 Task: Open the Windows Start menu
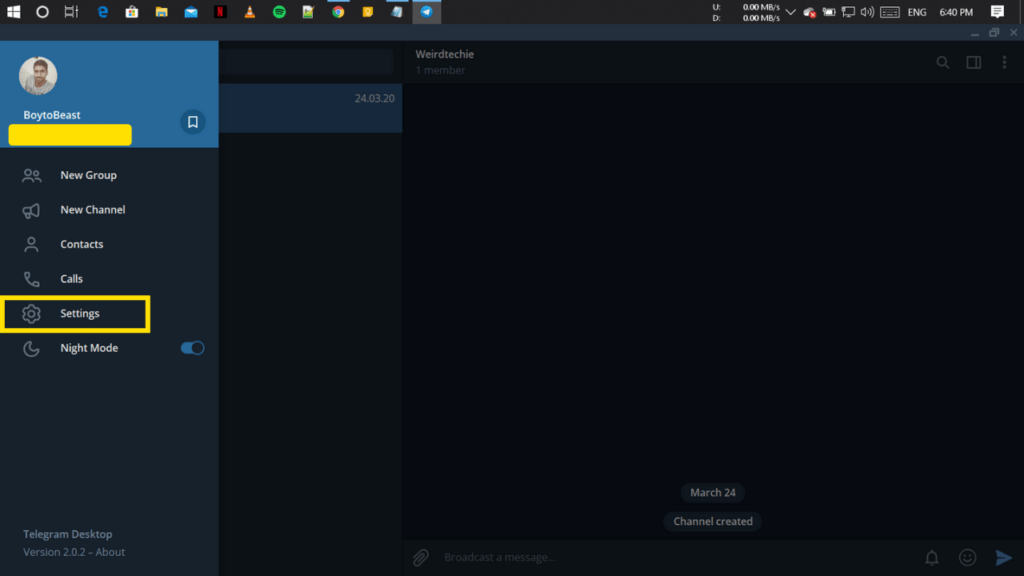click(x=13, y=12)
